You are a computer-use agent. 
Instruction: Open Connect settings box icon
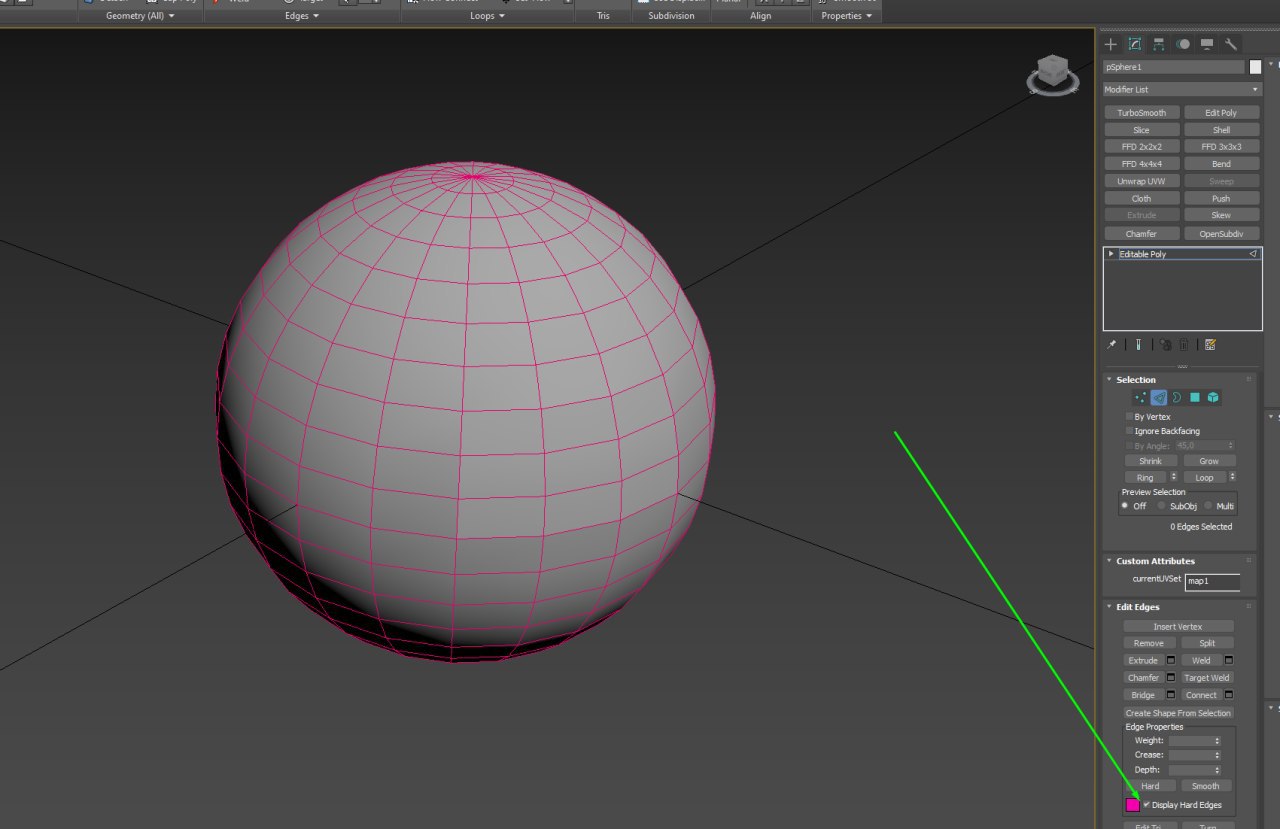[x=1229, y=694]
